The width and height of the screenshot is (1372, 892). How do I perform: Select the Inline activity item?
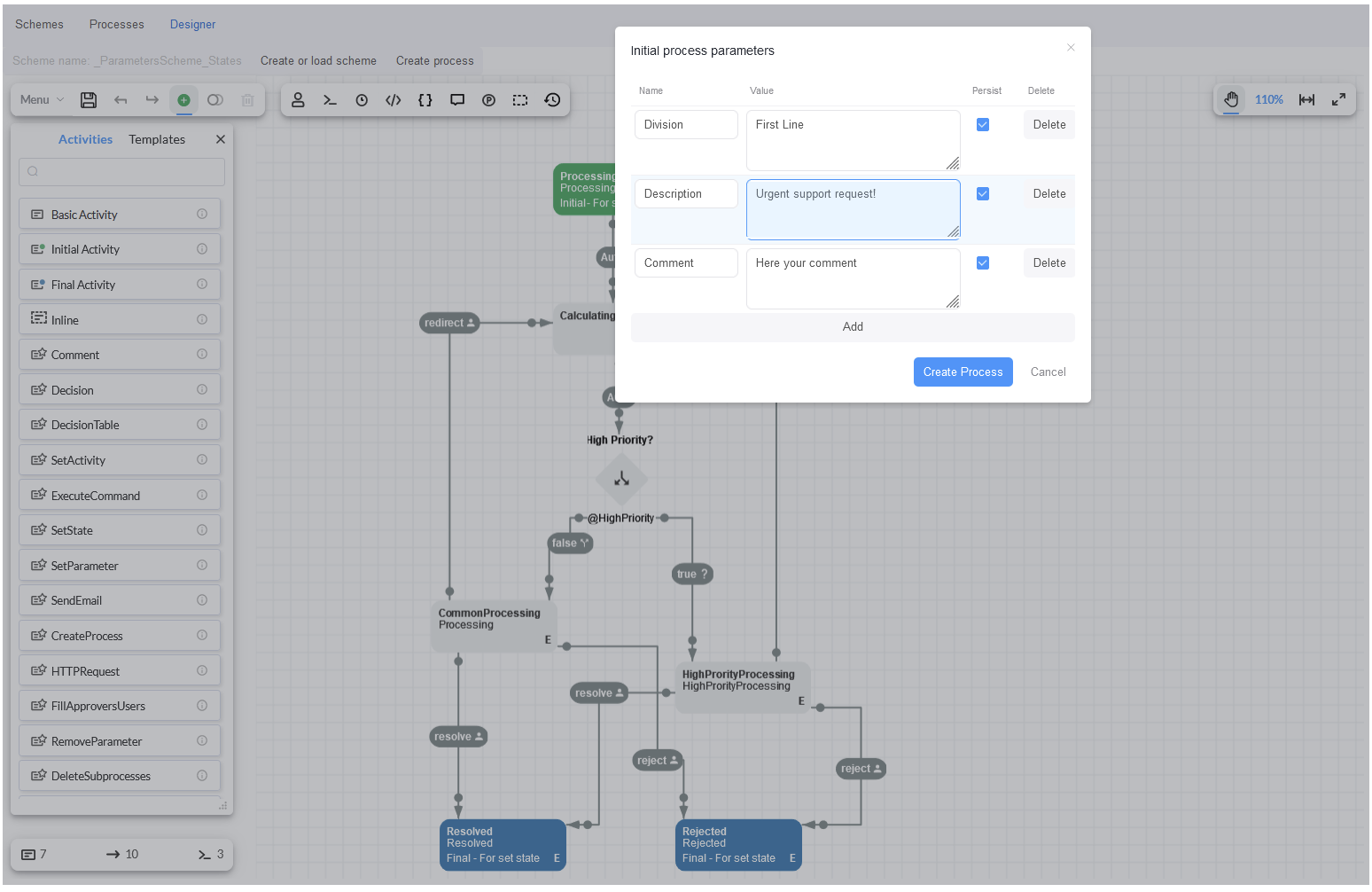click(x=120, y=320)
